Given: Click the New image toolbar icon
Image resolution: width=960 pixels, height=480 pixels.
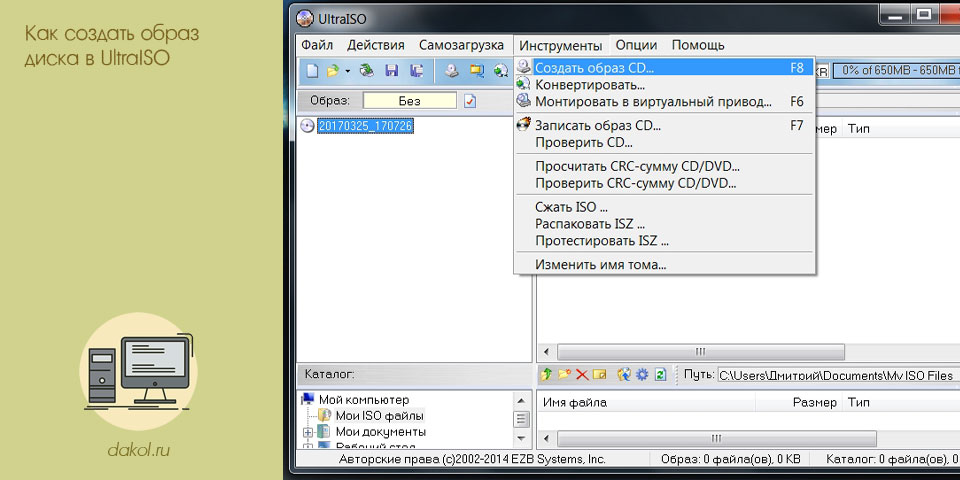Looking at the screenshot, I should tap(312, 70).
